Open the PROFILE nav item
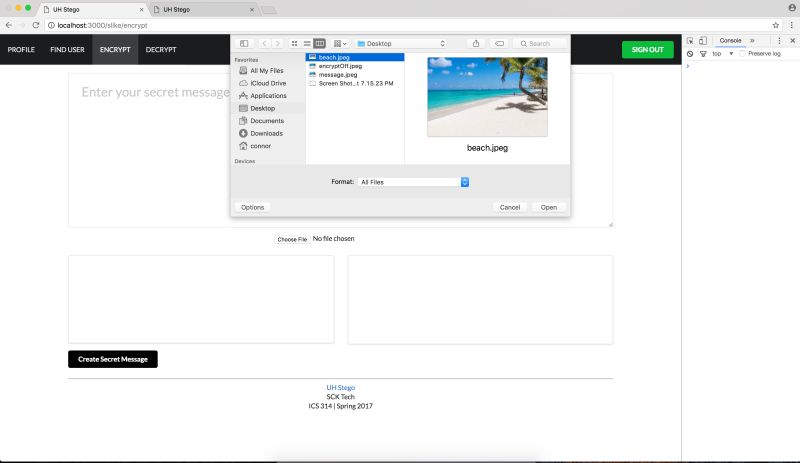The width and height of the screenshot is (800, 463). coord(21,50)
